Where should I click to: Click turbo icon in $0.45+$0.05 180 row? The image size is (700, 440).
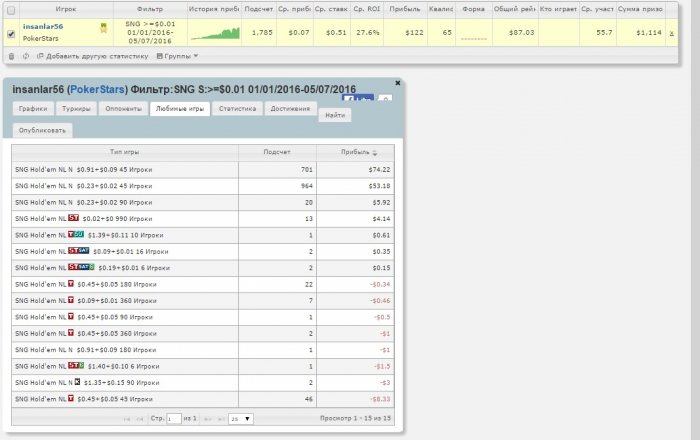(x=71, y=283)
